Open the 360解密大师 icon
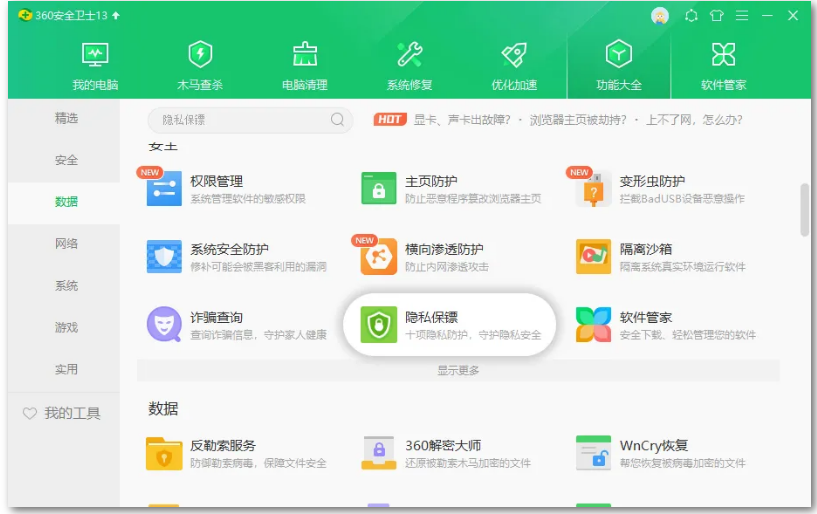The image size is (817, 514). (x=379, y=453)
